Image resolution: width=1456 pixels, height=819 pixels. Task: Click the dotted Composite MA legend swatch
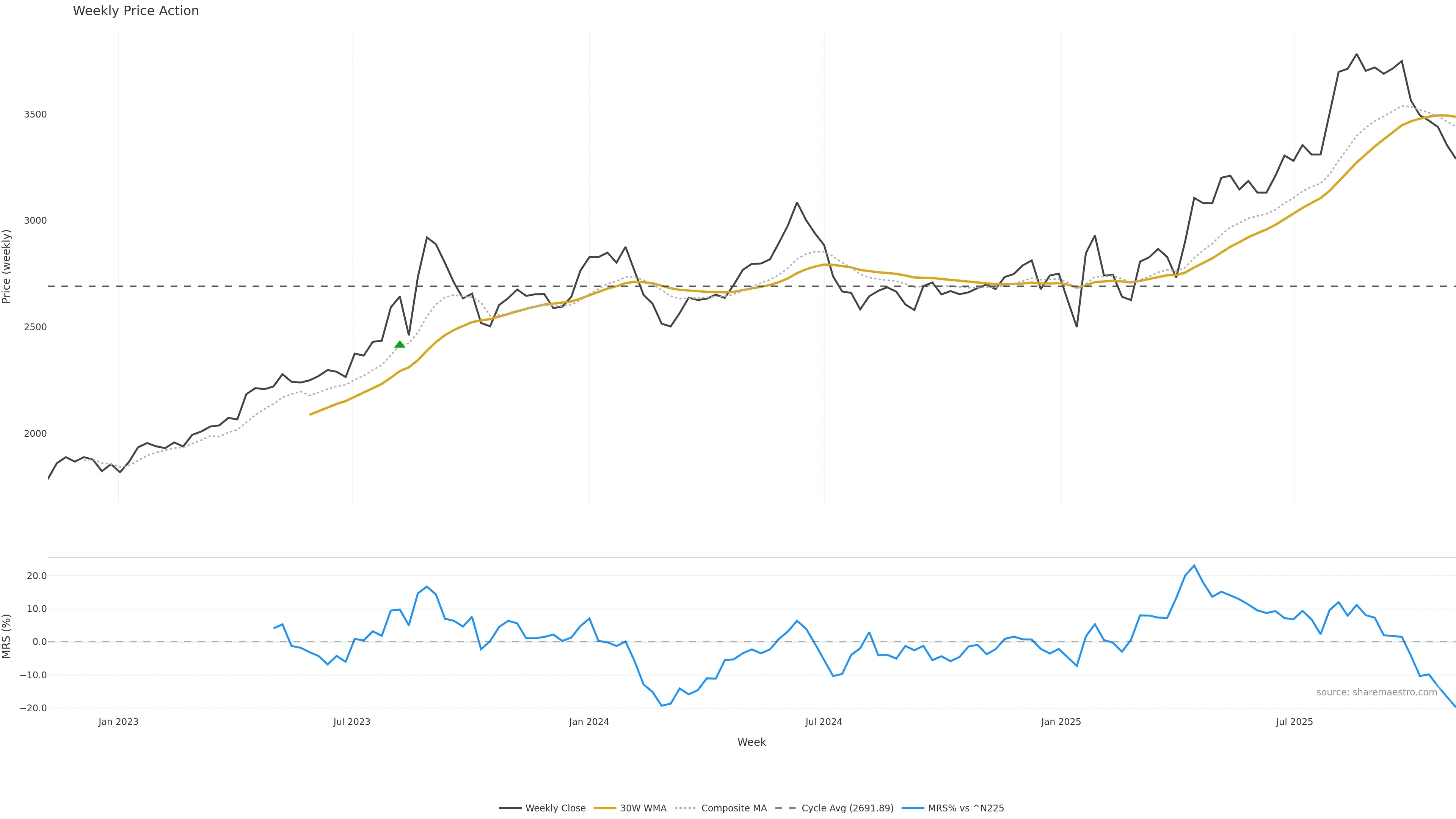point(685,808)
